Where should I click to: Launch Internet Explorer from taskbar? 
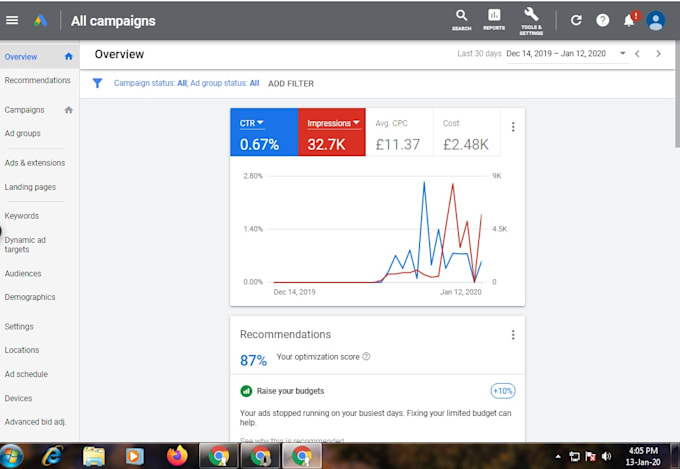click(x=52, y=456)
